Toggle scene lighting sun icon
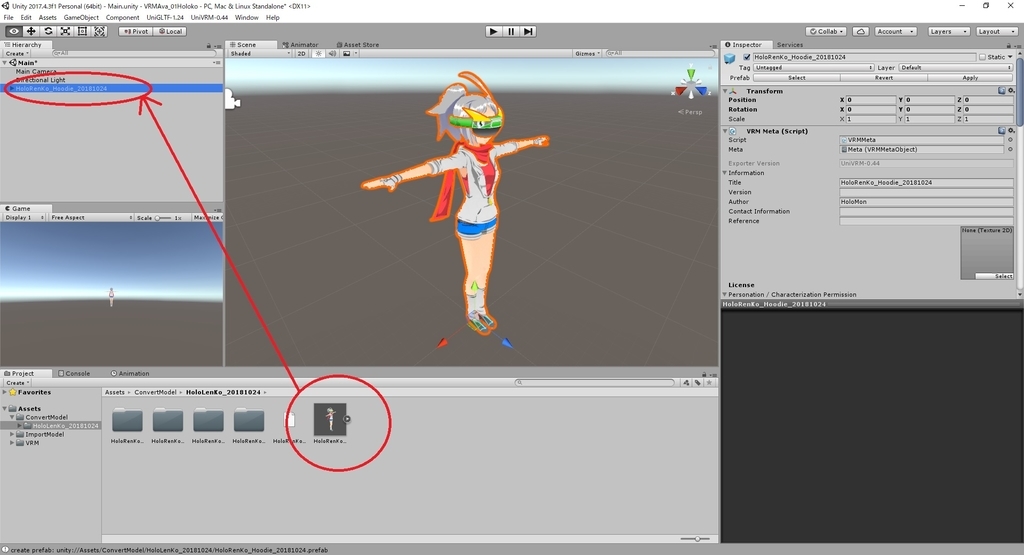 (318, 54)
